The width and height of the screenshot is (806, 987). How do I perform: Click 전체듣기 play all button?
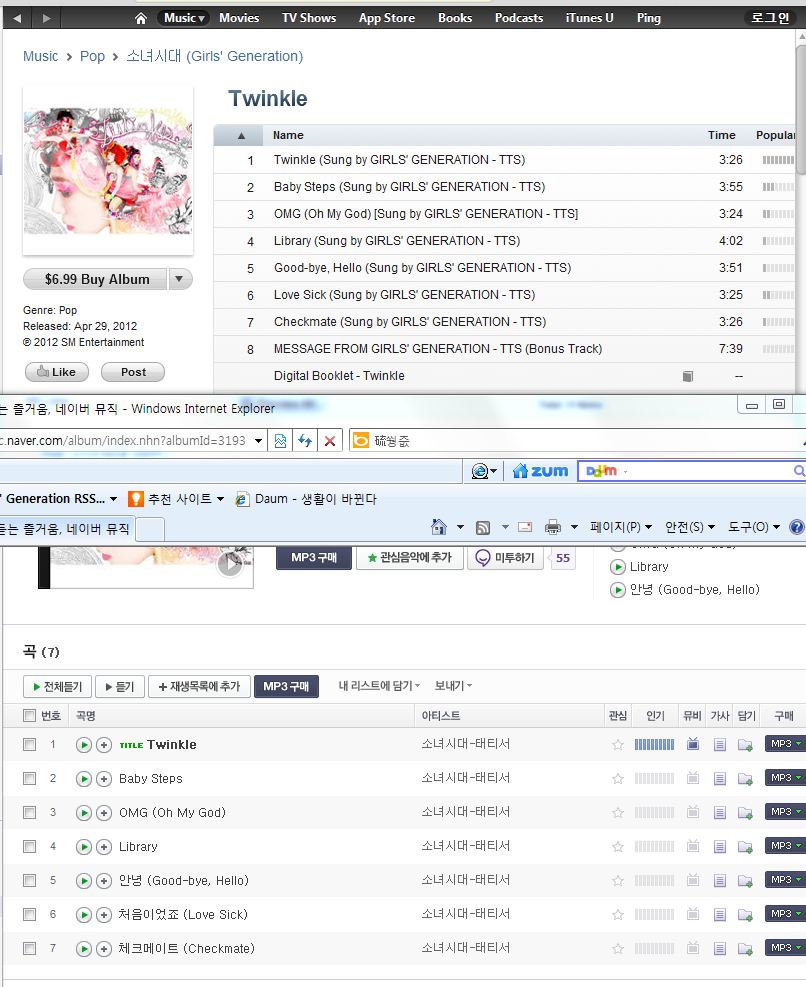tap(57, 686)
